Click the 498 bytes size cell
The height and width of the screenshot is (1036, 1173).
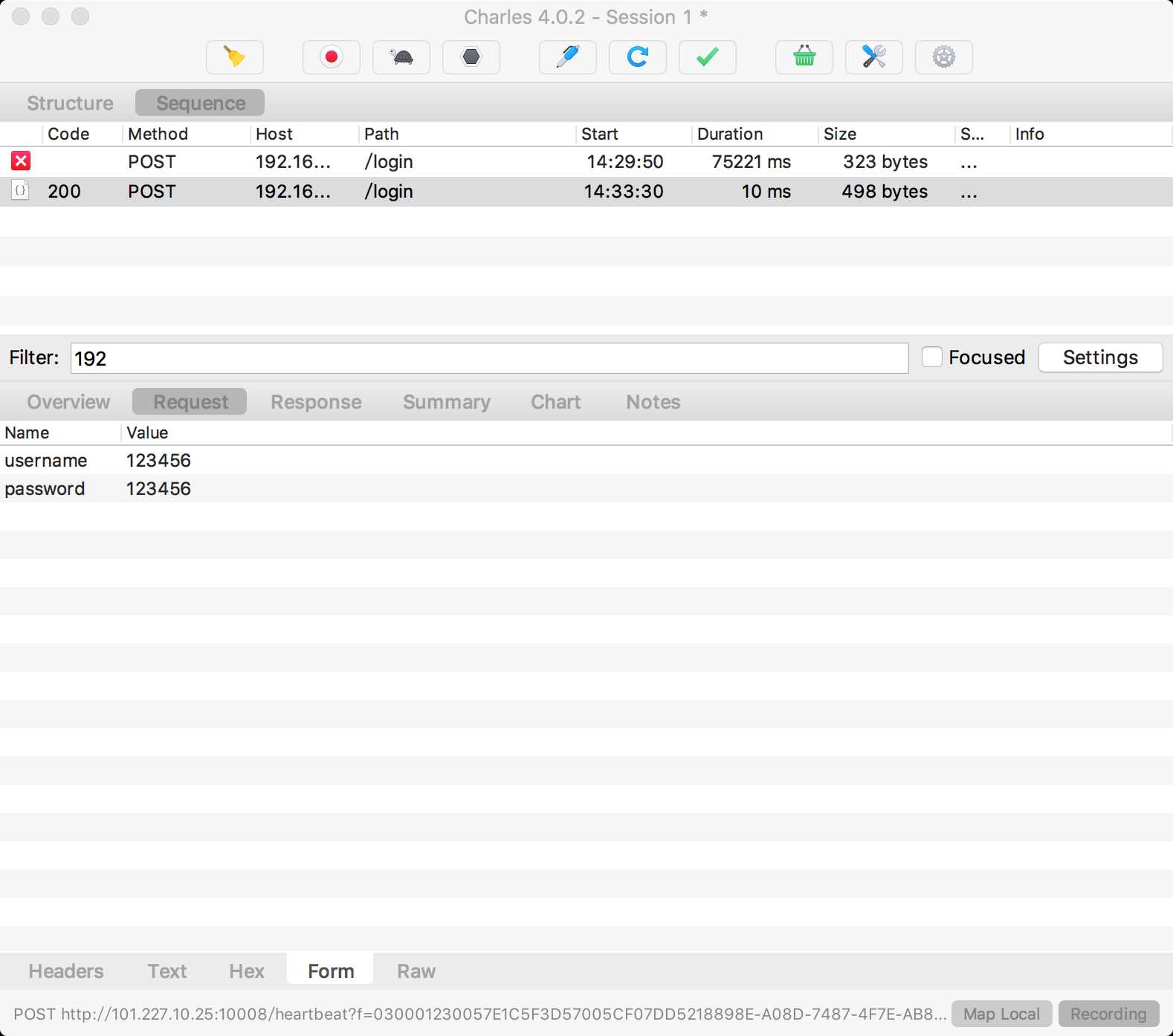pyautogui.click(x=885, y=191)
